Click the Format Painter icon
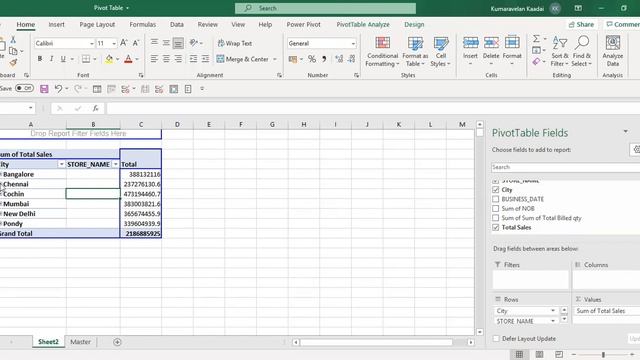The height and width of the screenshot is (360, 640). (x=13, y=62)
